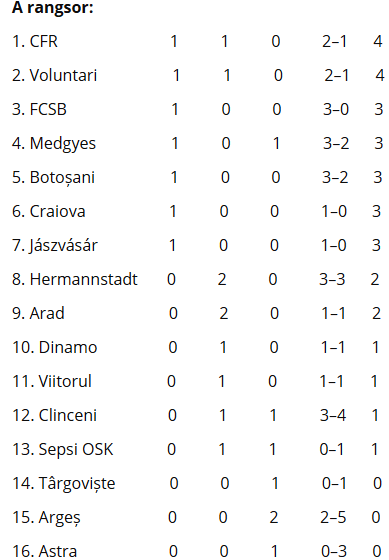389x560 pixels.
Task: Click the '2. Voluntari' team name
Action: tap(54, 75)
